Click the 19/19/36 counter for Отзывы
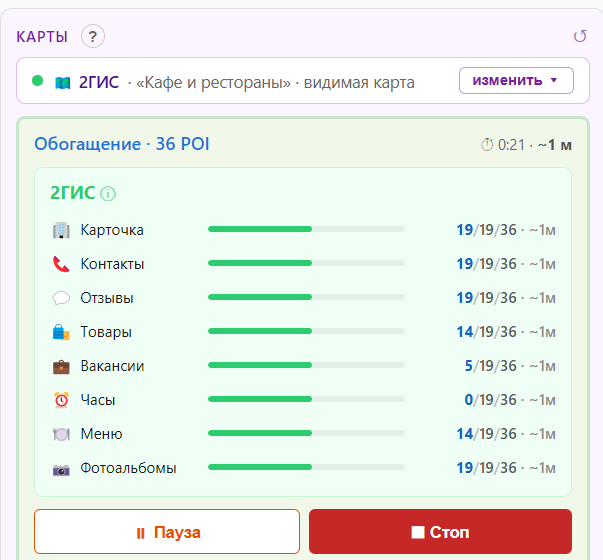 pyautogui.click(x=486, y=298)
